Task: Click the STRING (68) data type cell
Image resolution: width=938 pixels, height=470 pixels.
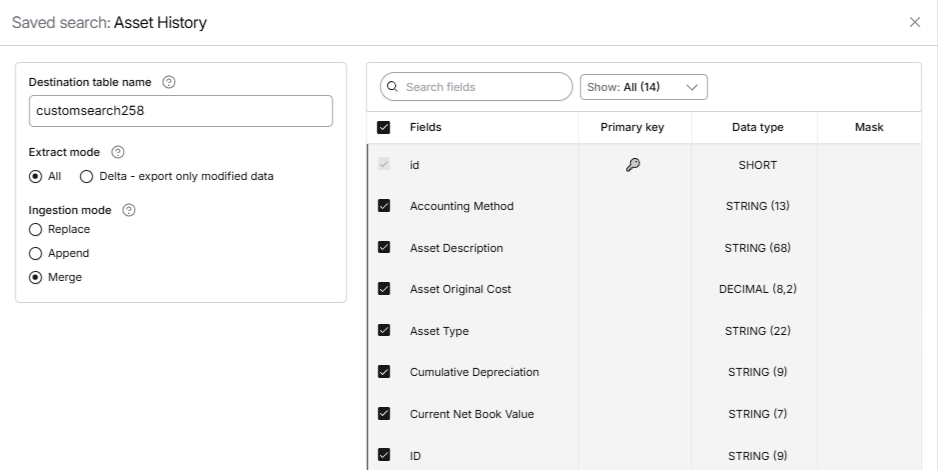Action: click(757, 248)
